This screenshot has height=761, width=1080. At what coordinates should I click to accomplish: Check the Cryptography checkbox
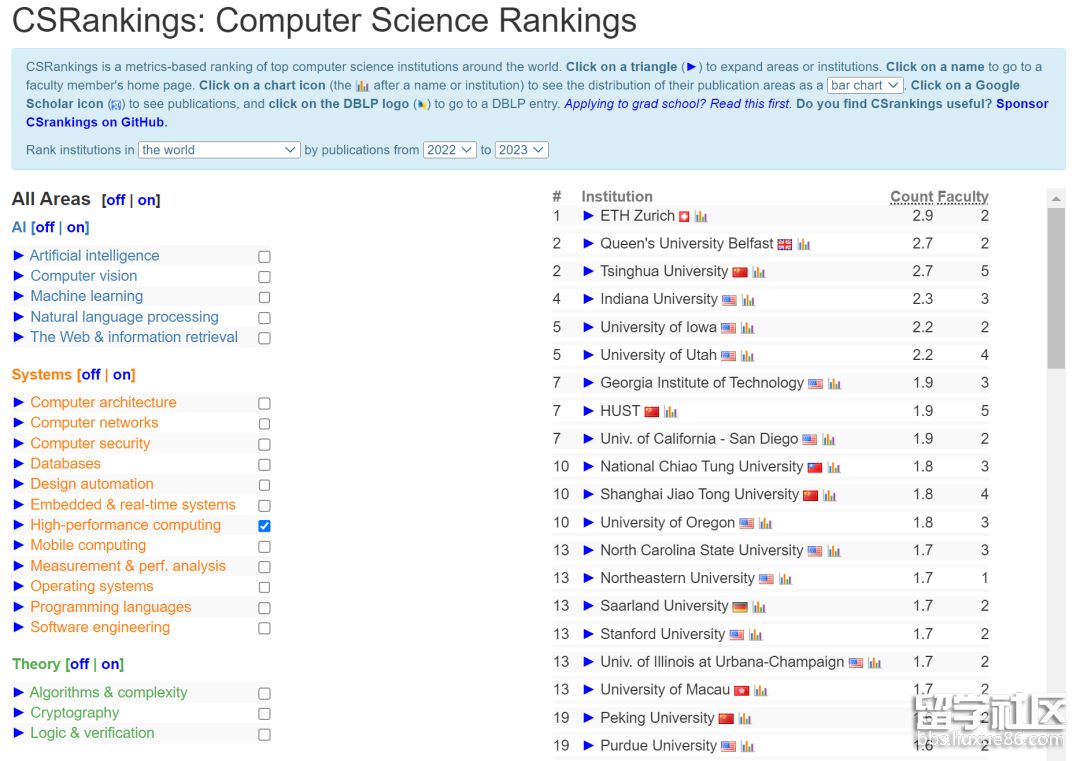pos(264,714)
